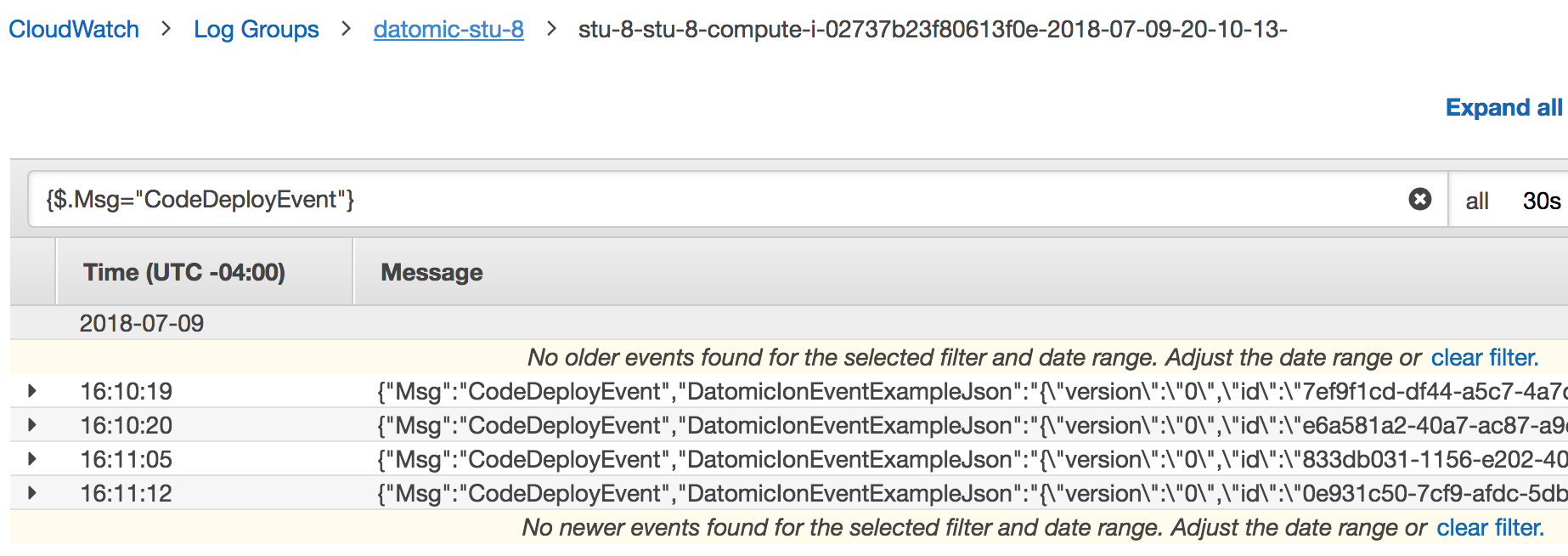1568x556 pixels.
Task: Clear the filter text with the X icon
Action: coord(1419,199)
